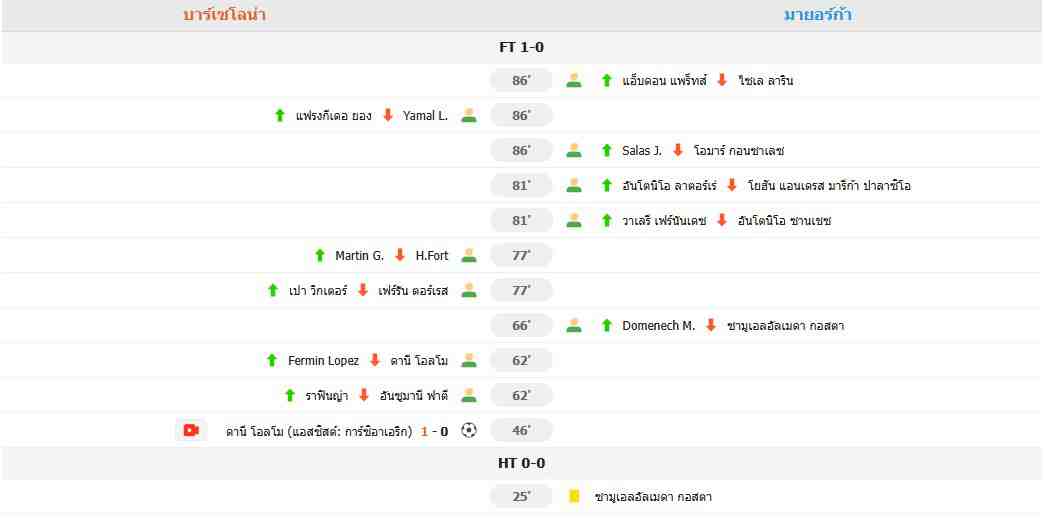
Task: Select ดานี โอลโม in the 62' substitution row
Action: point(419,361)
